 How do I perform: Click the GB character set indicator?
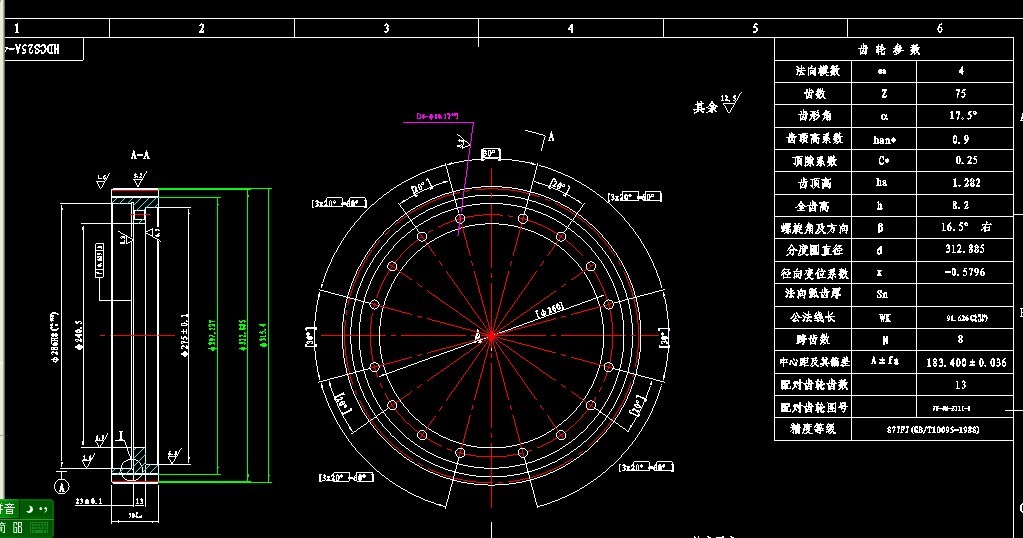pyautogui.click(x=18, y=528)
